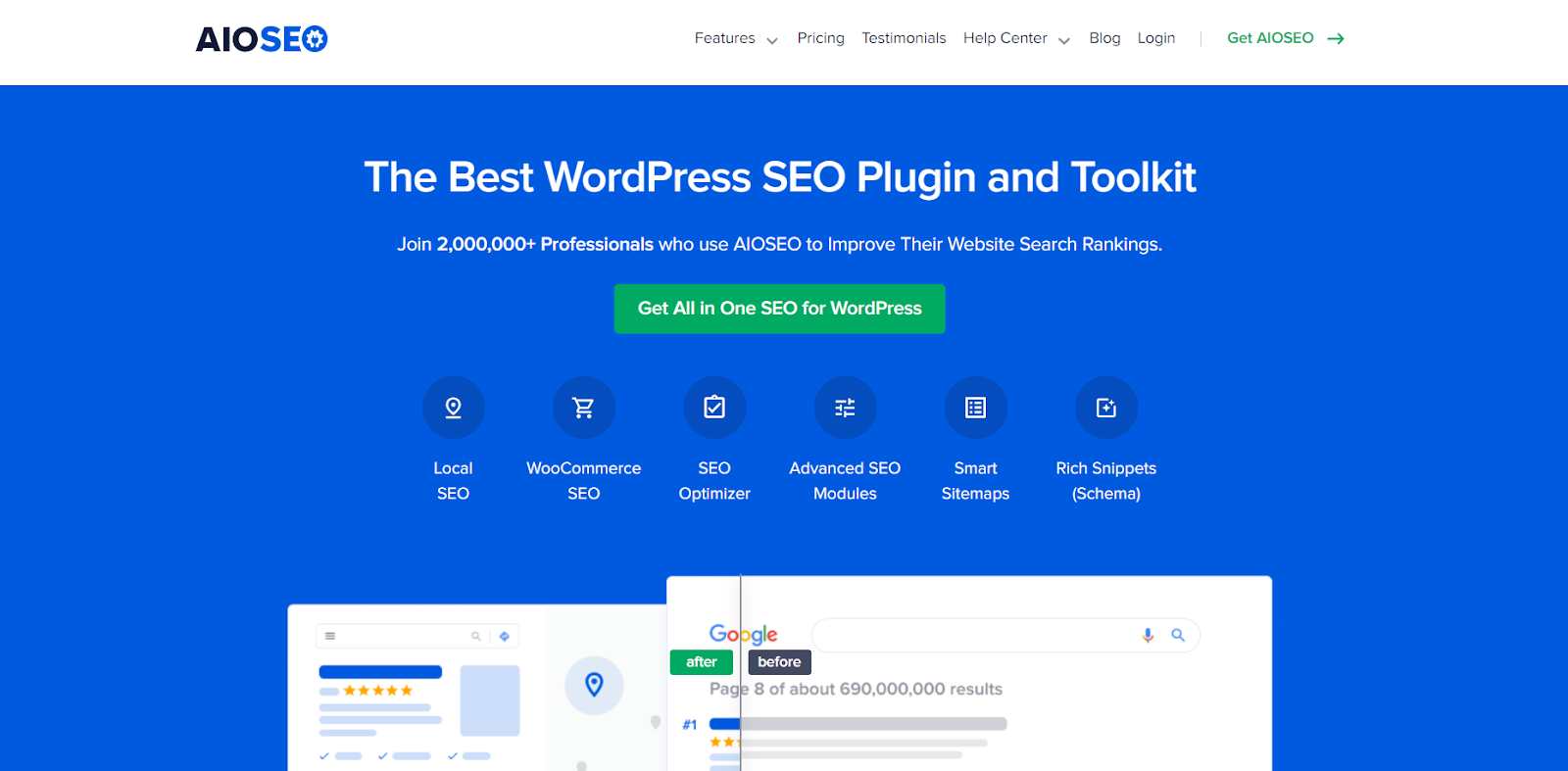Image resolution: width=1568 pixels, height=771 pixels.
Task: Click the Google logo in the preview
Action: pos(743,634)
